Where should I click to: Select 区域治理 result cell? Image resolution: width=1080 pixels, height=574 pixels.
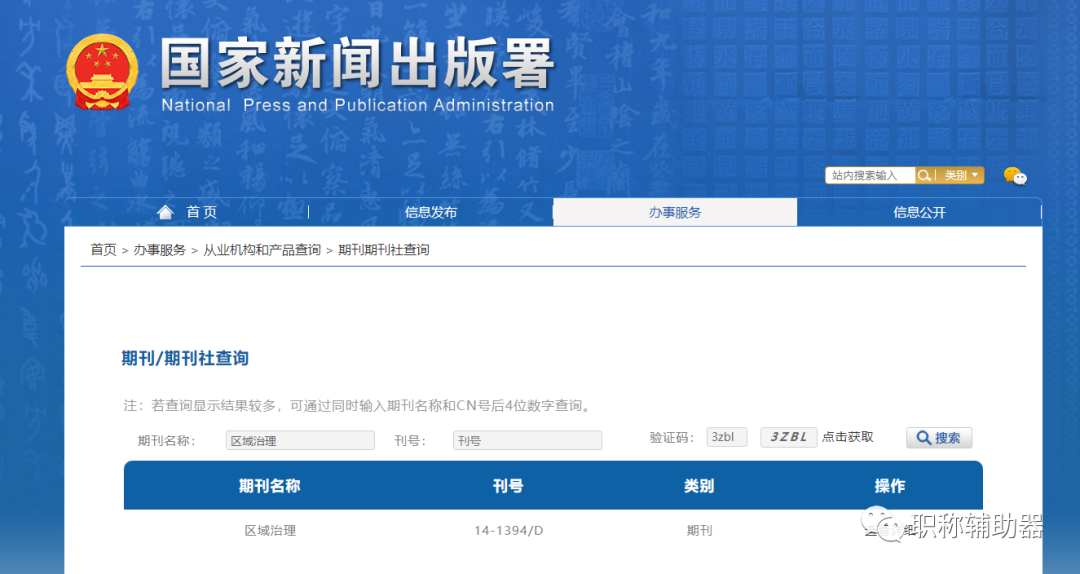click(270, 531)
